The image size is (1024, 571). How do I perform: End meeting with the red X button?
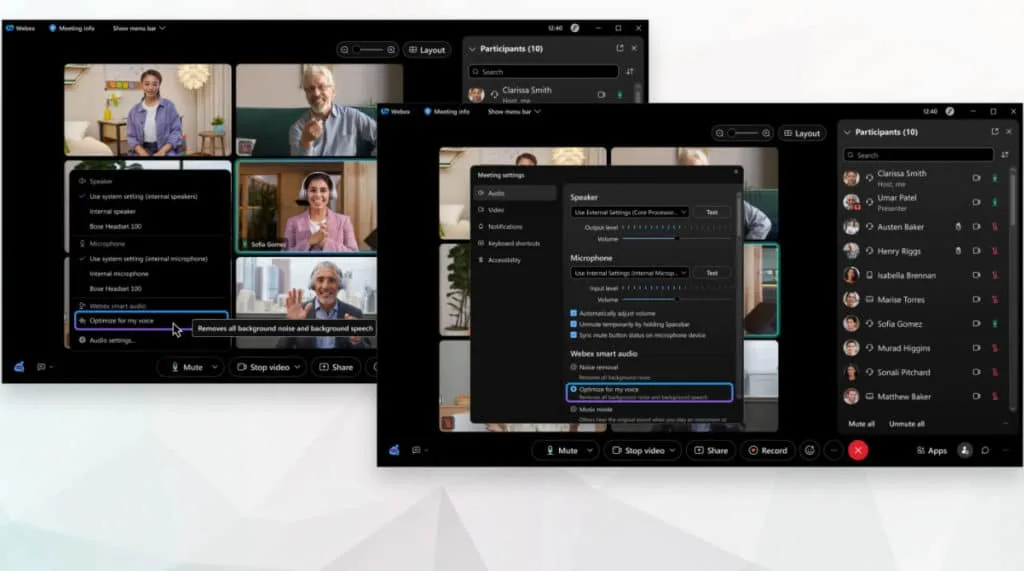coord(858,450)
